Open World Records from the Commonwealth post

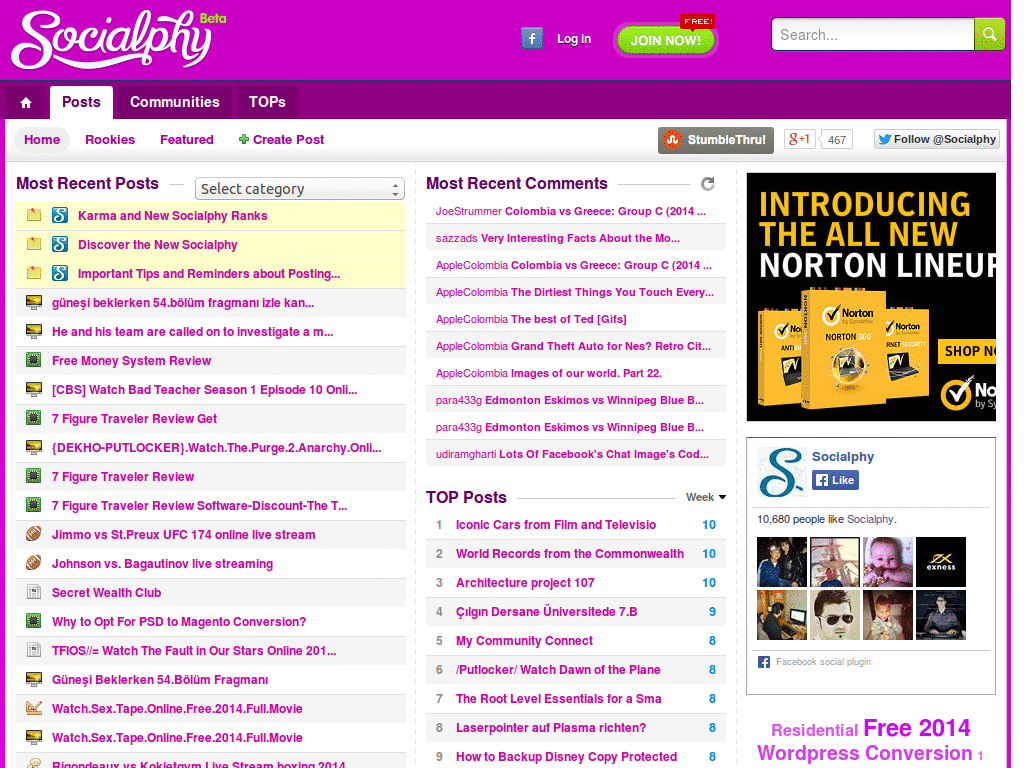[569, 553]
